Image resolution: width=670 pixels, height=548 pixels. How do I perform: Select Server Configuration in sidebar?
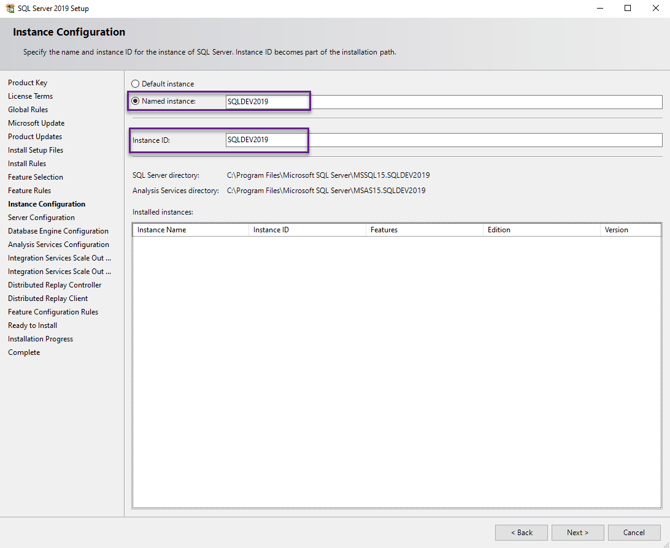click(41, 217)
